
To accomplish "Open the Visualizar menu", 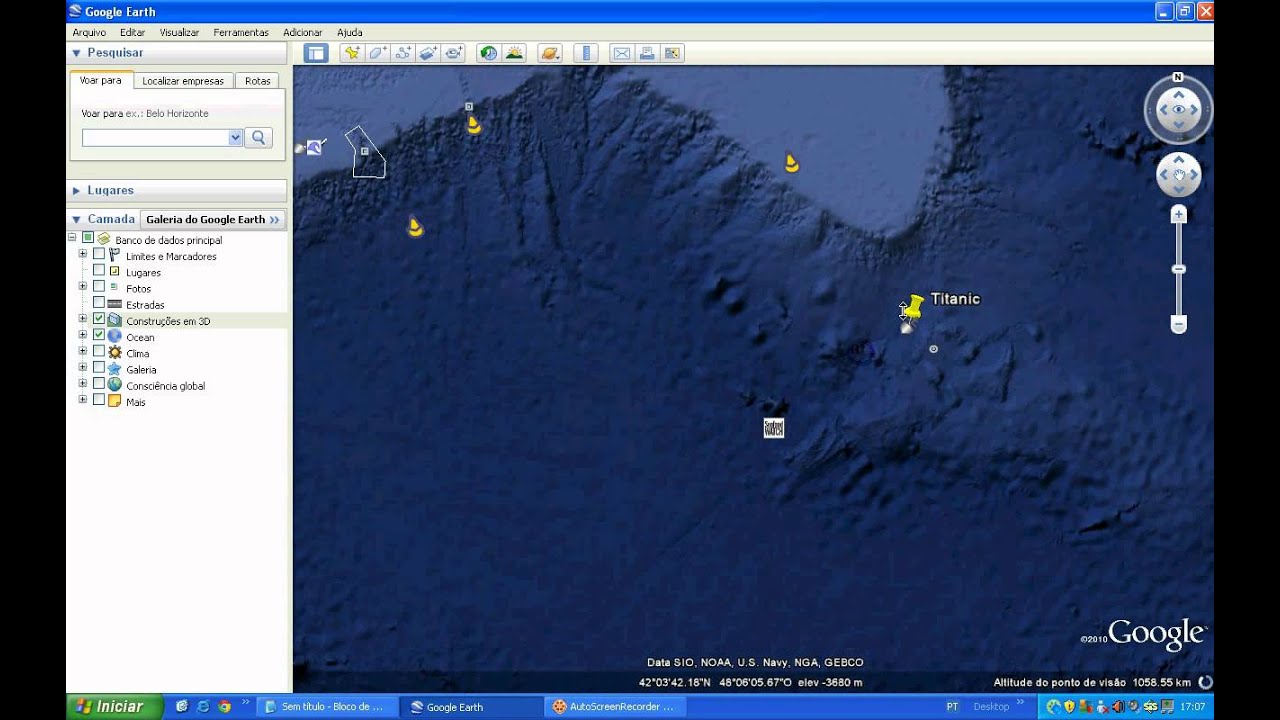I will point(179,32).
